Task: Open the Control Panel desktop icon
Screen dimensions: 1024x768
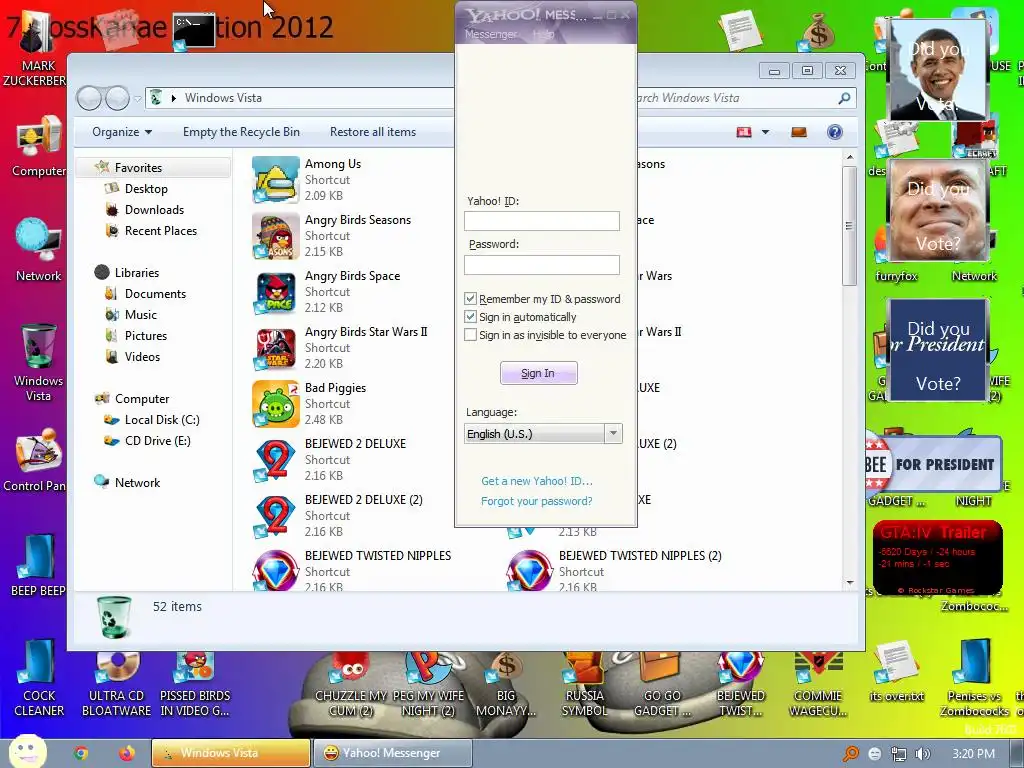Action: click(x=35, y=460)
